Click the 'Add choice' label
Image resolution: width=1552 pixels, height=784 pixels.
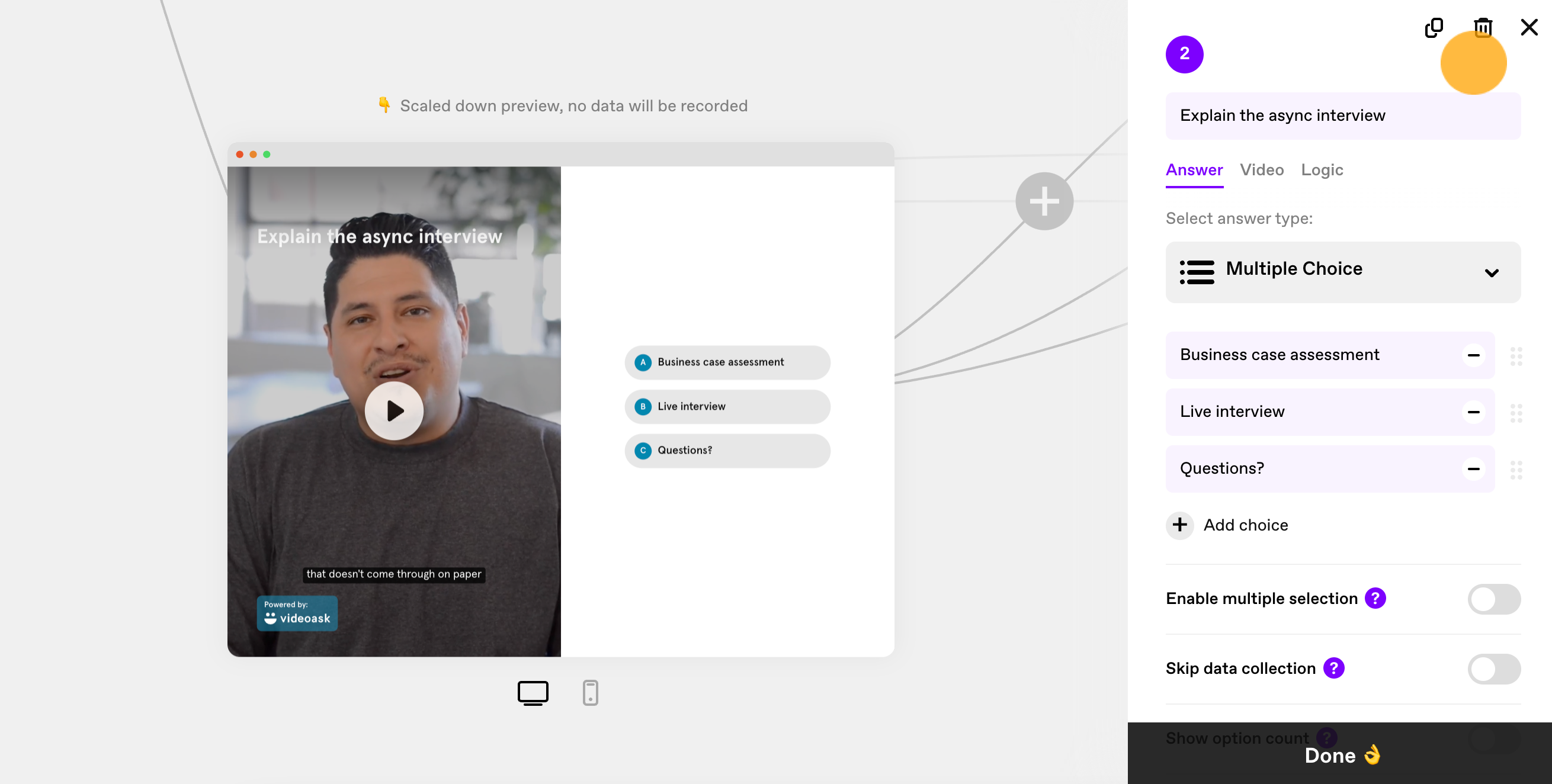(1245, 525)
